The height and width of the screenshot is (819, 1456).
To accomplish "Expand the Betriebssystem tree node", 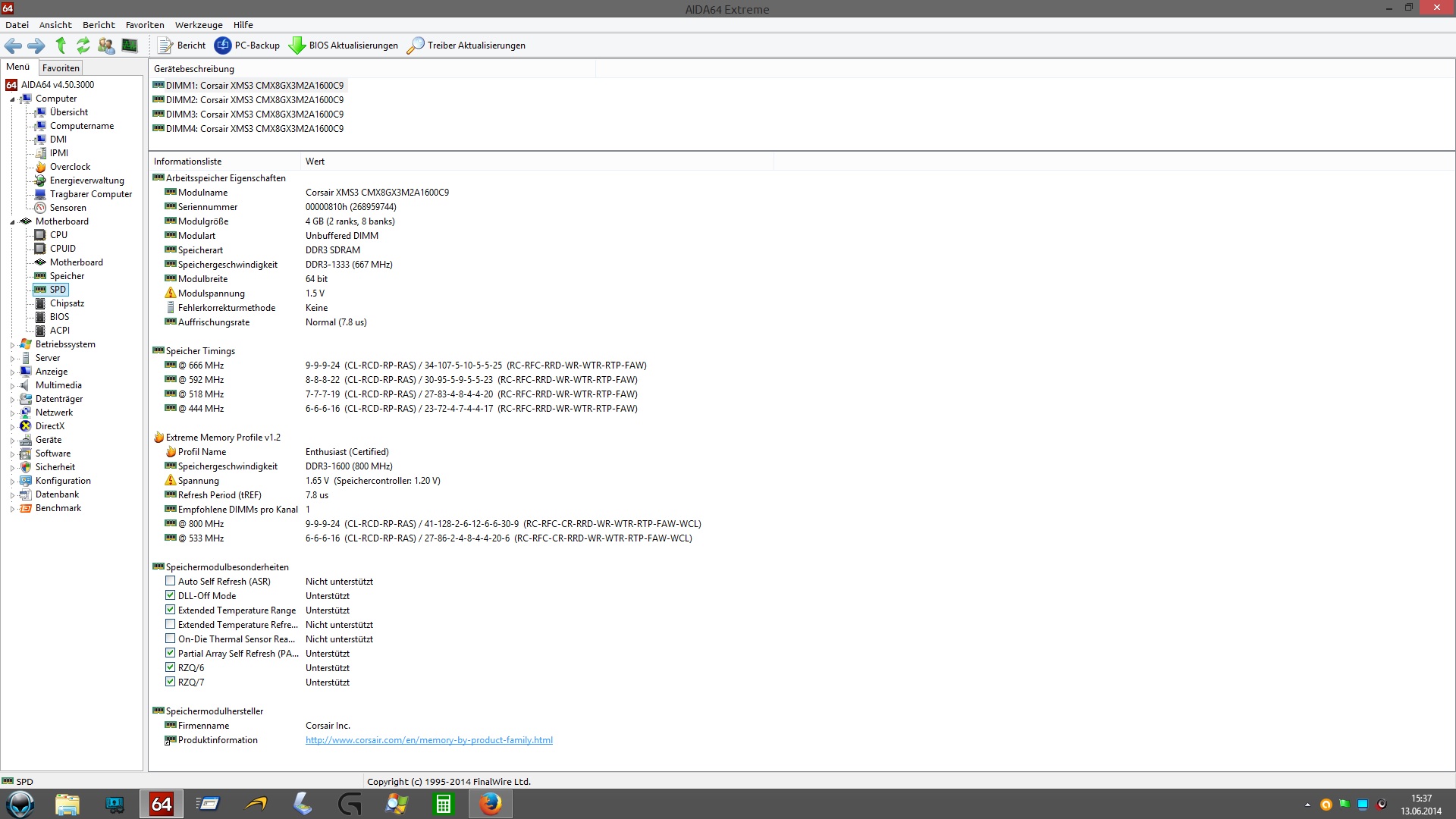I will pos(12,345).
